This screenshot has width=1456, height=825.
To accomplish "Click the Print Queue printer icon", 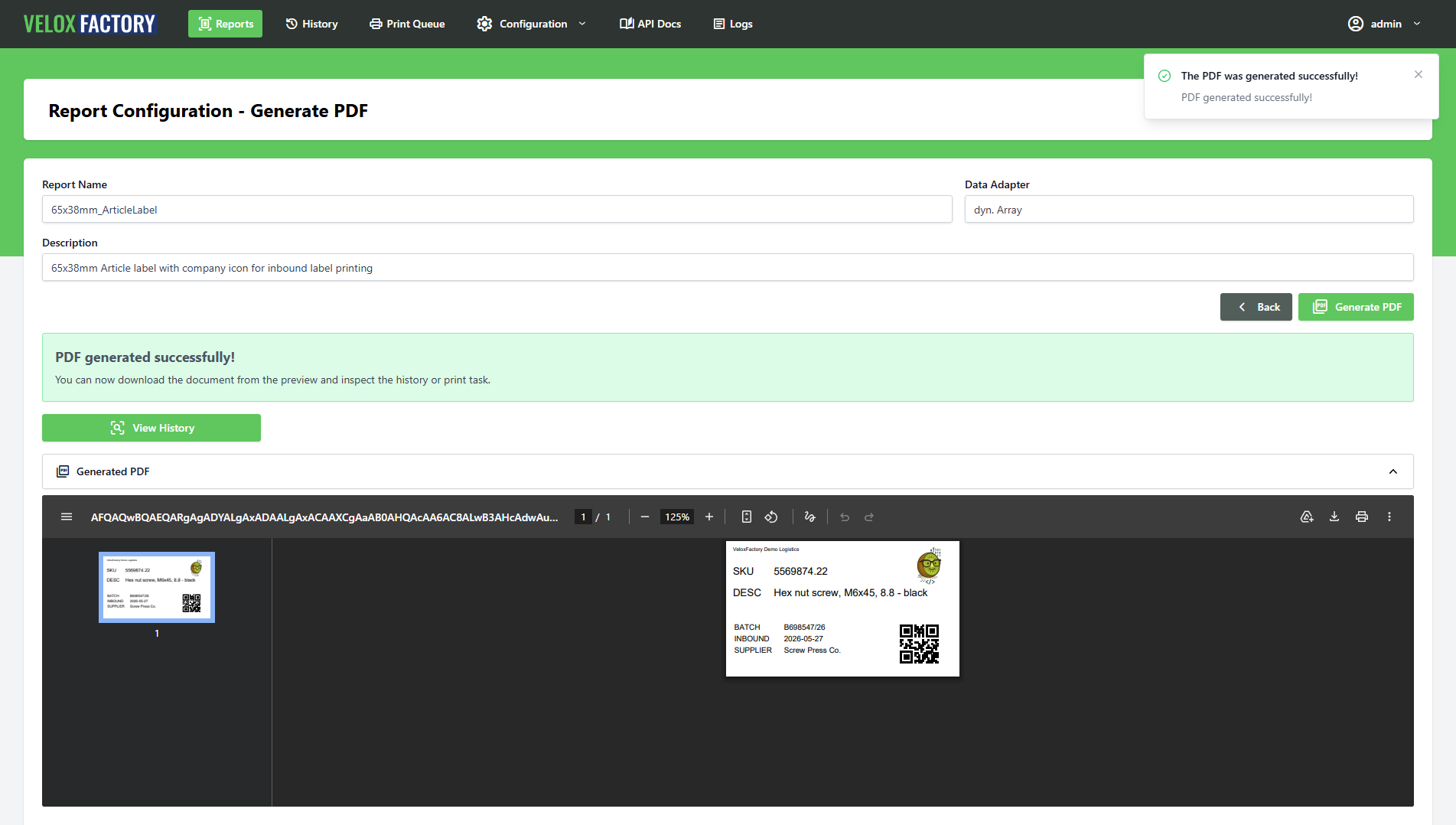I will click(x=376, y=24).
